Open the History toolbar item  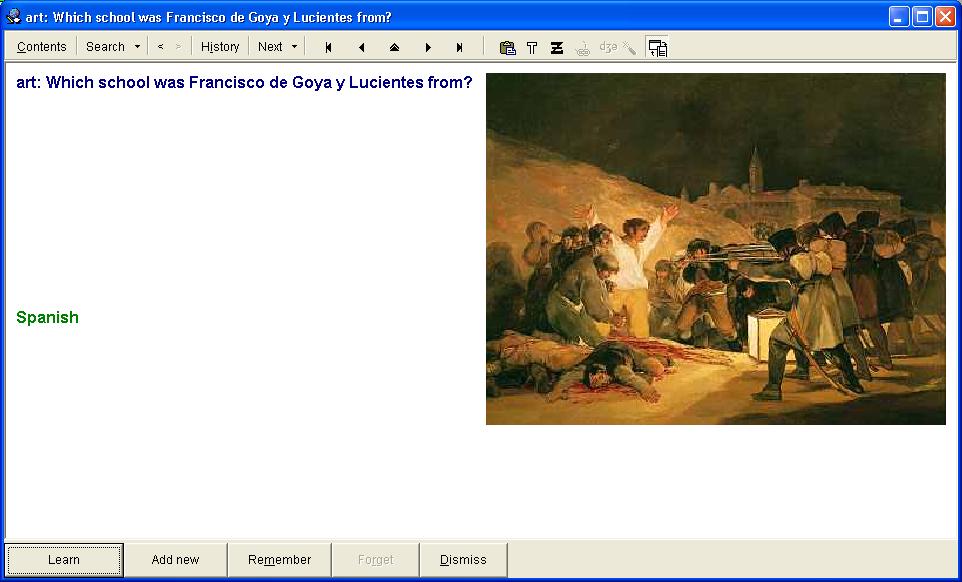(x=220, y=47)
